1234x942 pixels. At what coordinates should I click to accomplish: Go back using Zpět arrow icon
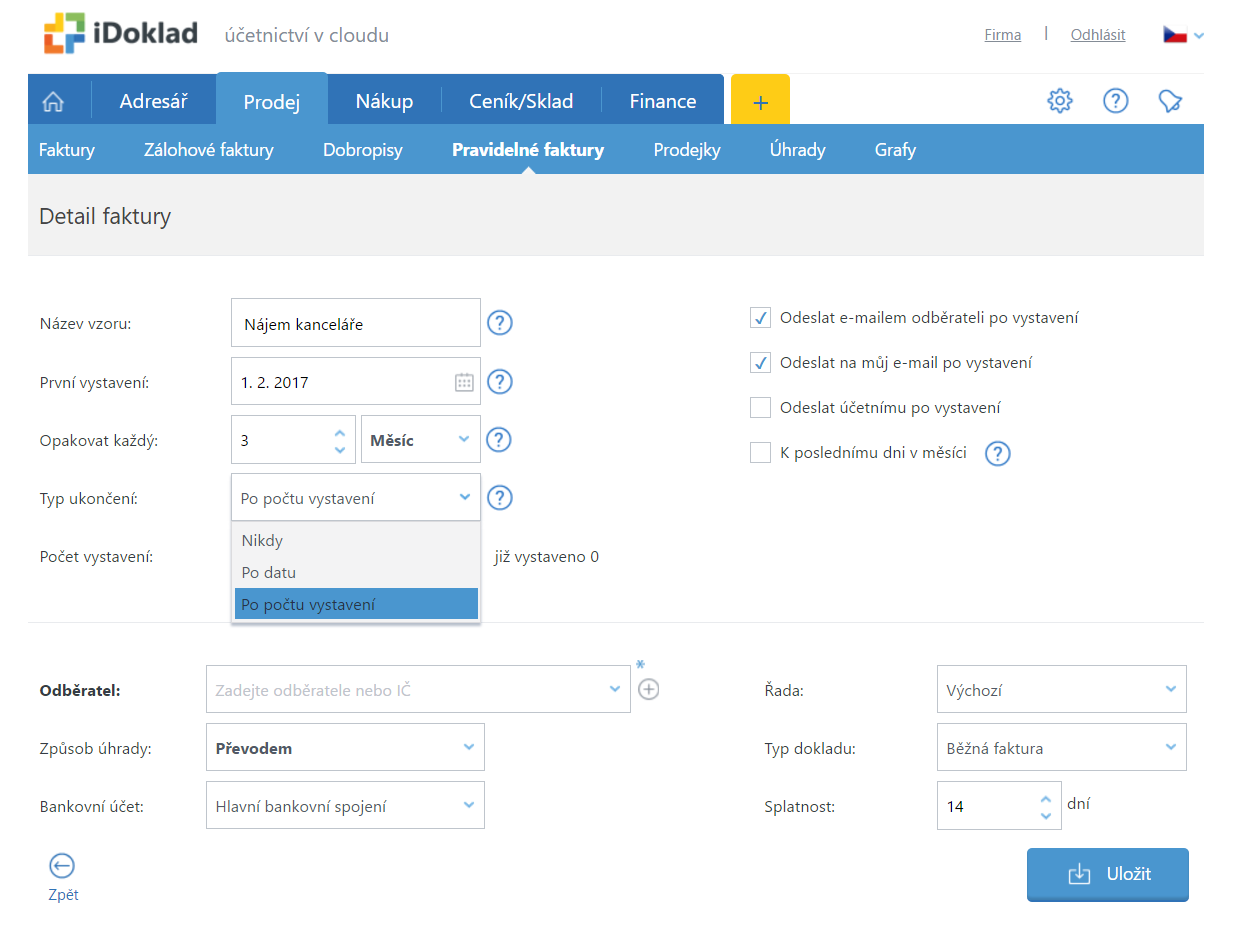(x=62, y=866)
